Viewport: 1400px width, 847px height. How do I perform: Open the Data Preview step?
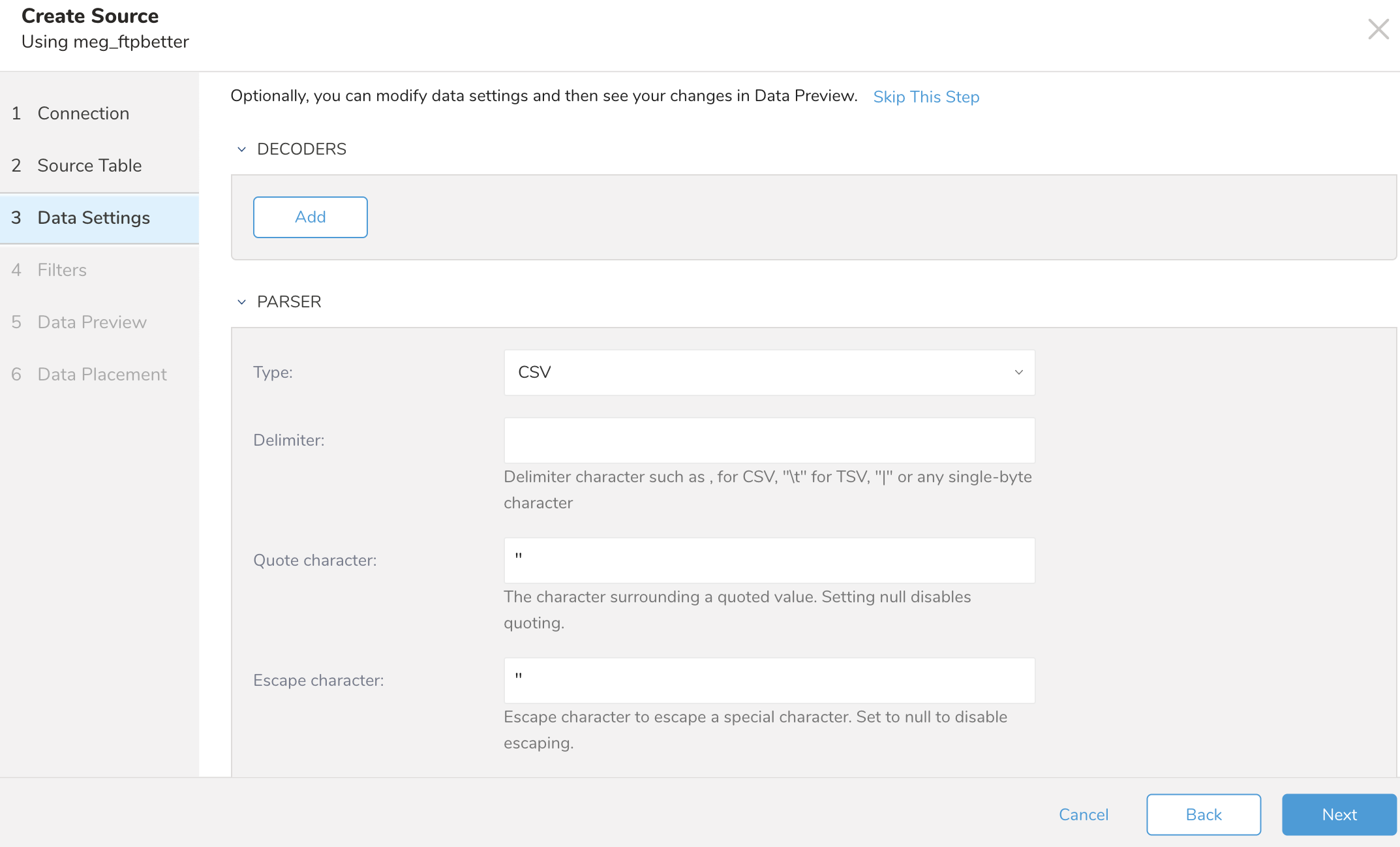(x=92, y=322)
